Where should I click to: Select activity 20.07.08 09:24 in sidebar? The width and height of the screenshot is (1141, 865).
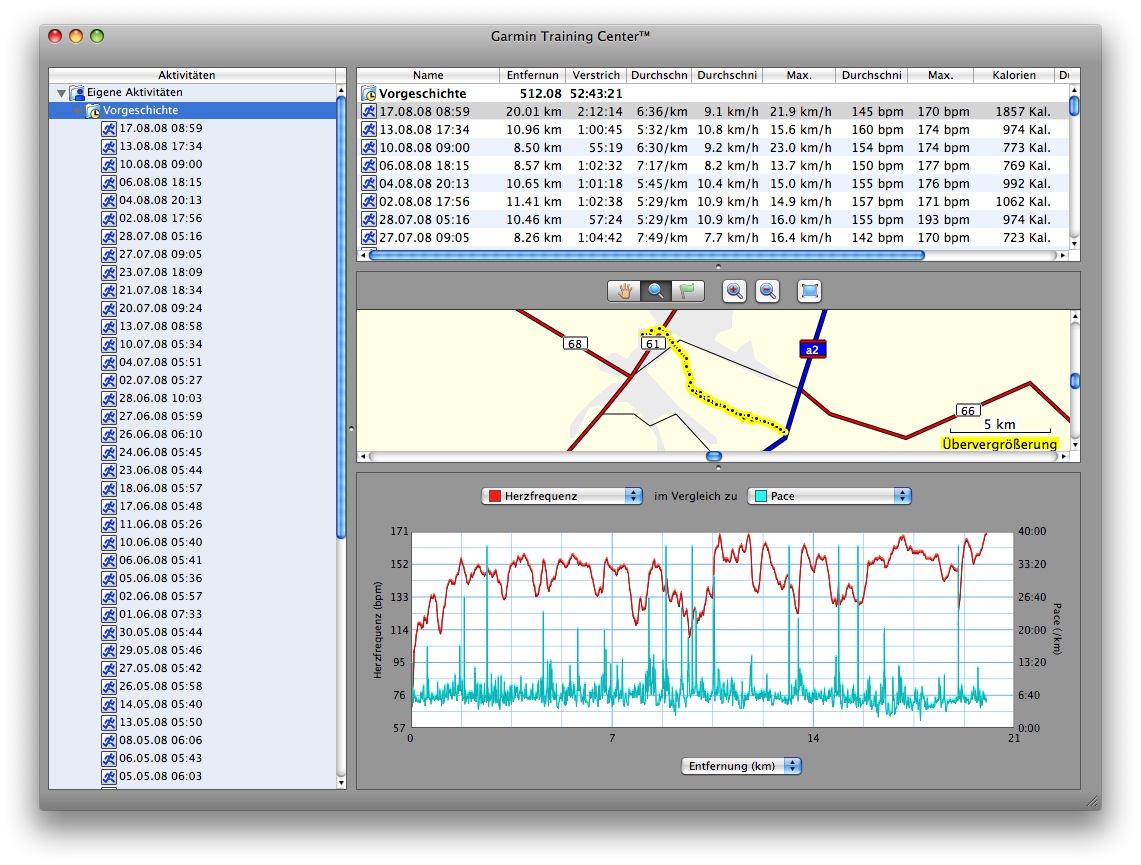pos(161,308)
